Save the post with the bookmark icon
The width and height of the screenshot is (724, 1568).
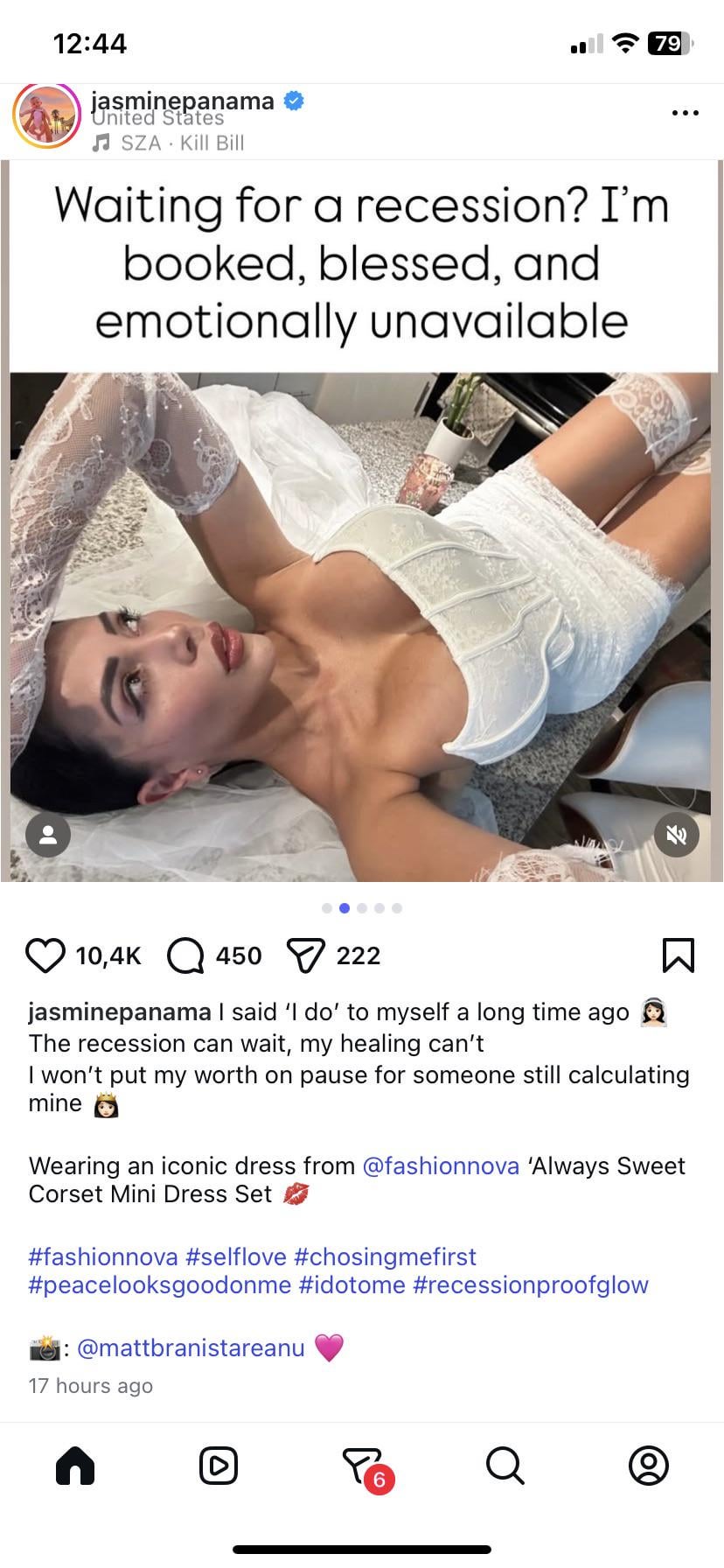[679, 955]
